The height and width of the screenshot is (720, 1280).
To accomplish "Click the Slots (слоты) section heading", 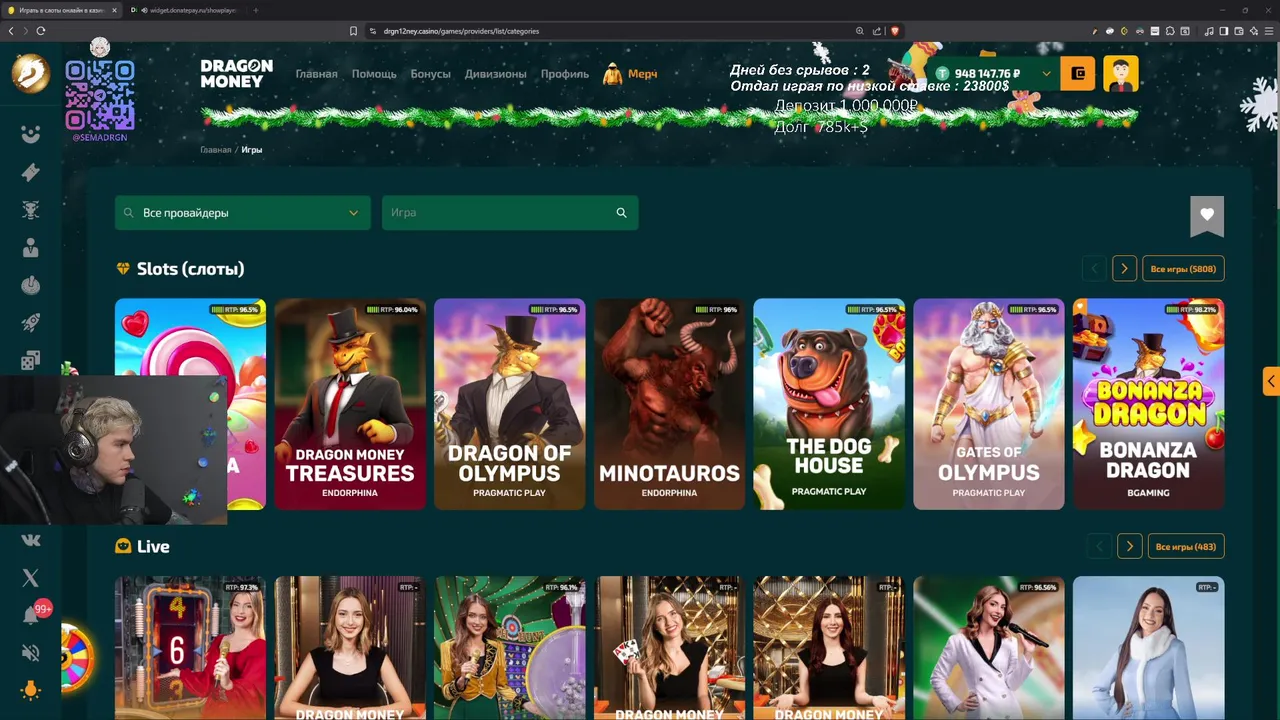I will pyautogui.click(x=190, y=269).
